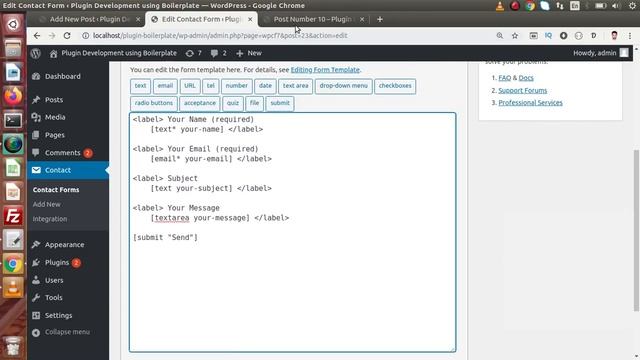Open the Ubuntu Dash search icon

coord(13,24)
